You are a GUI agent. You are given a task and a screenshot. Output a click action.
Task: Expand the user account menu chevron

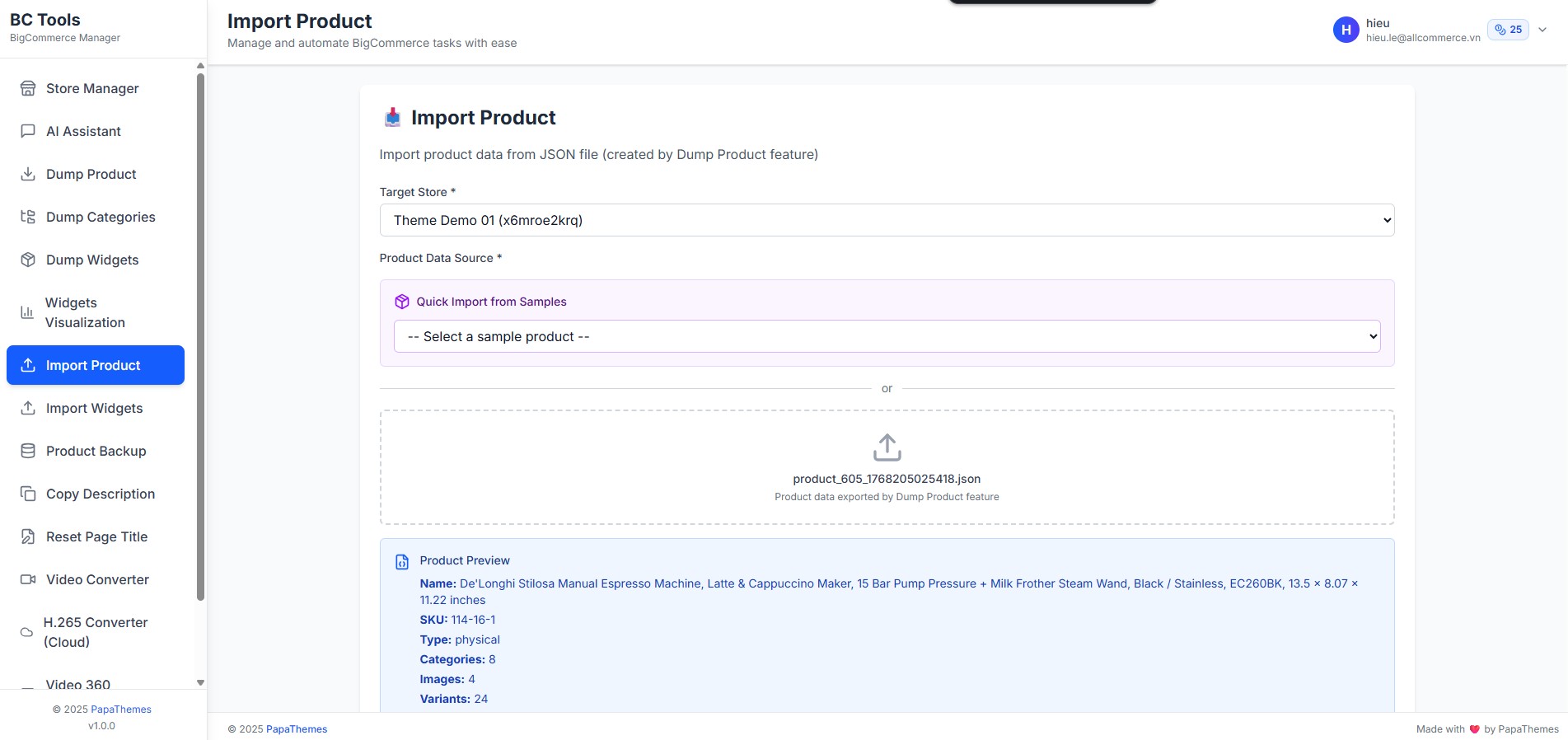(1542, 30)
